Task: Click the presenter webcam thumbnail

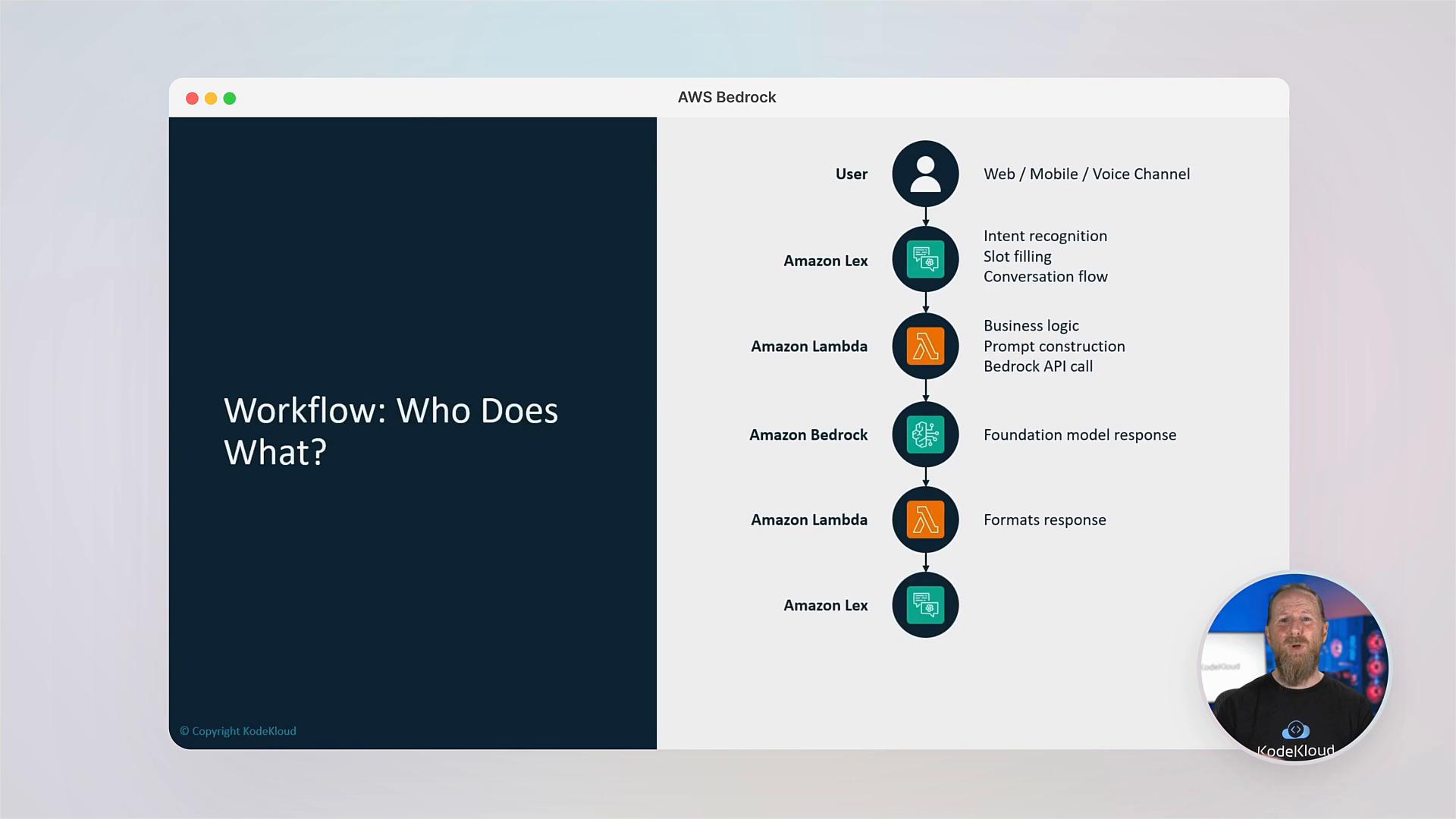Action: point(1294,667)
